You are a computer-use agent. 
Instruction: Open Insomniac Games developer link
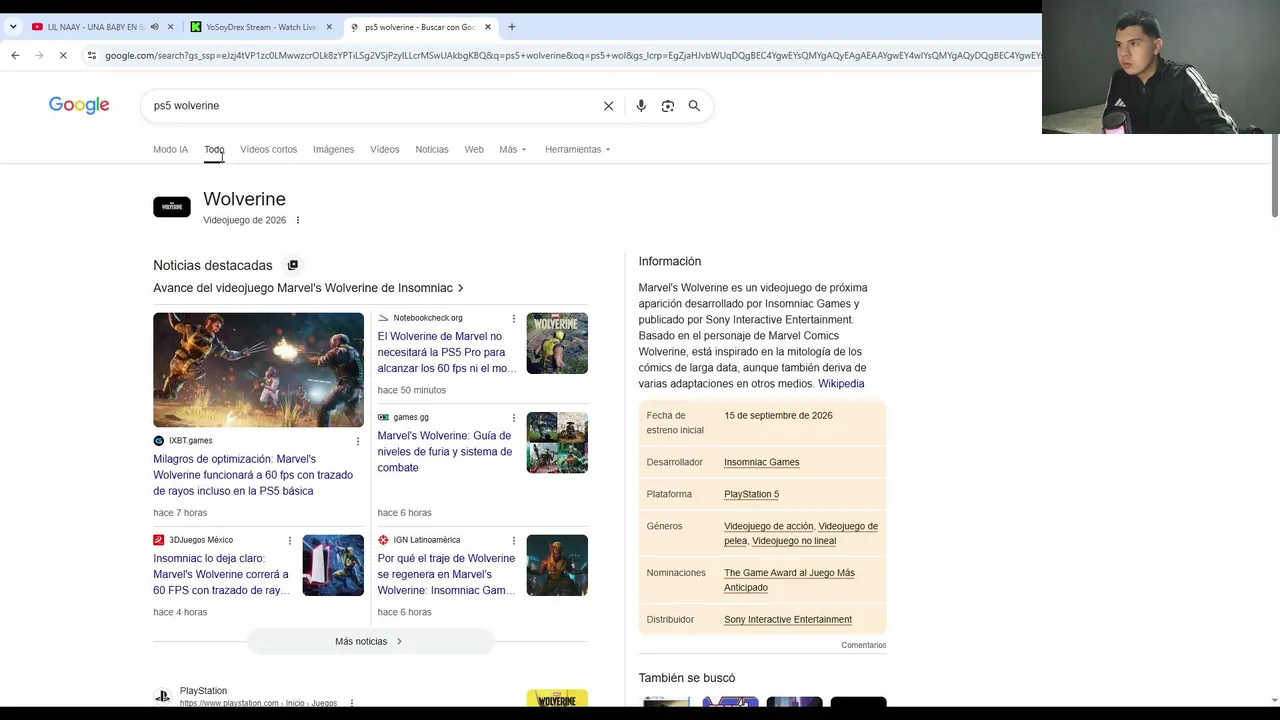pyautogui.click(x=761, y=462)
